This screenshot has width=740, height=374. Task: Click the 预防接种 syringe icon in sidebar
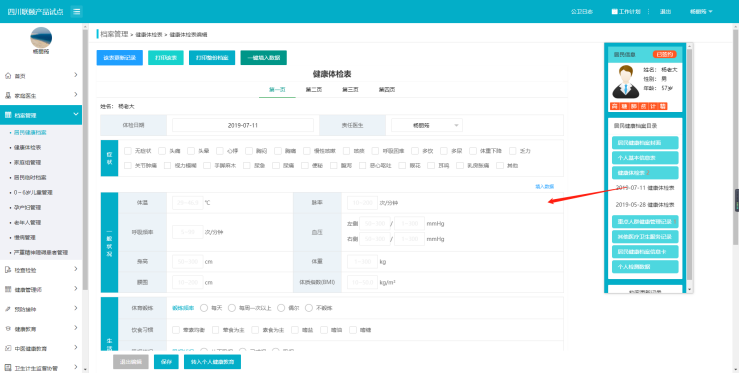pyautogui.click(x=8, y=309)
